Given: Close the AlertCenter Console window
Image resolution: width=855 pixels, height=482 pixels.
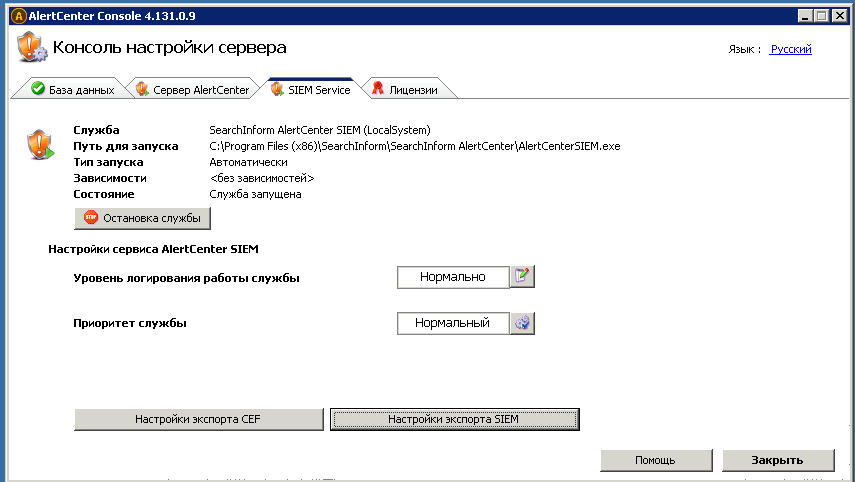Looking at the screenshot, I should point(840,16).
